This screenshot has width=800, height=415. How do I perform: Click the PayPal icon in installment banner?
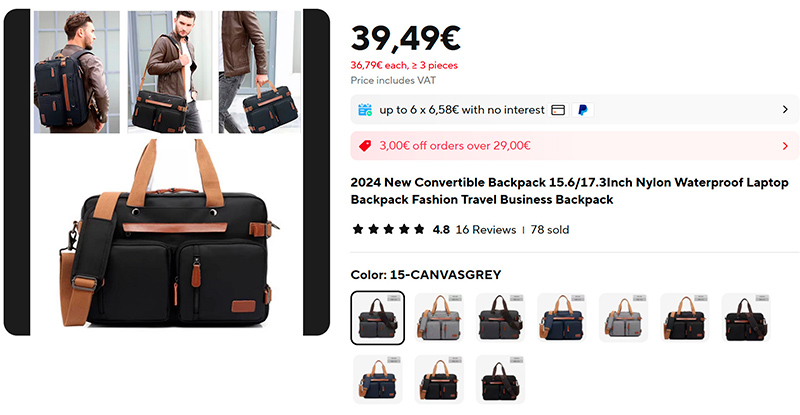(x=583, y=110)
